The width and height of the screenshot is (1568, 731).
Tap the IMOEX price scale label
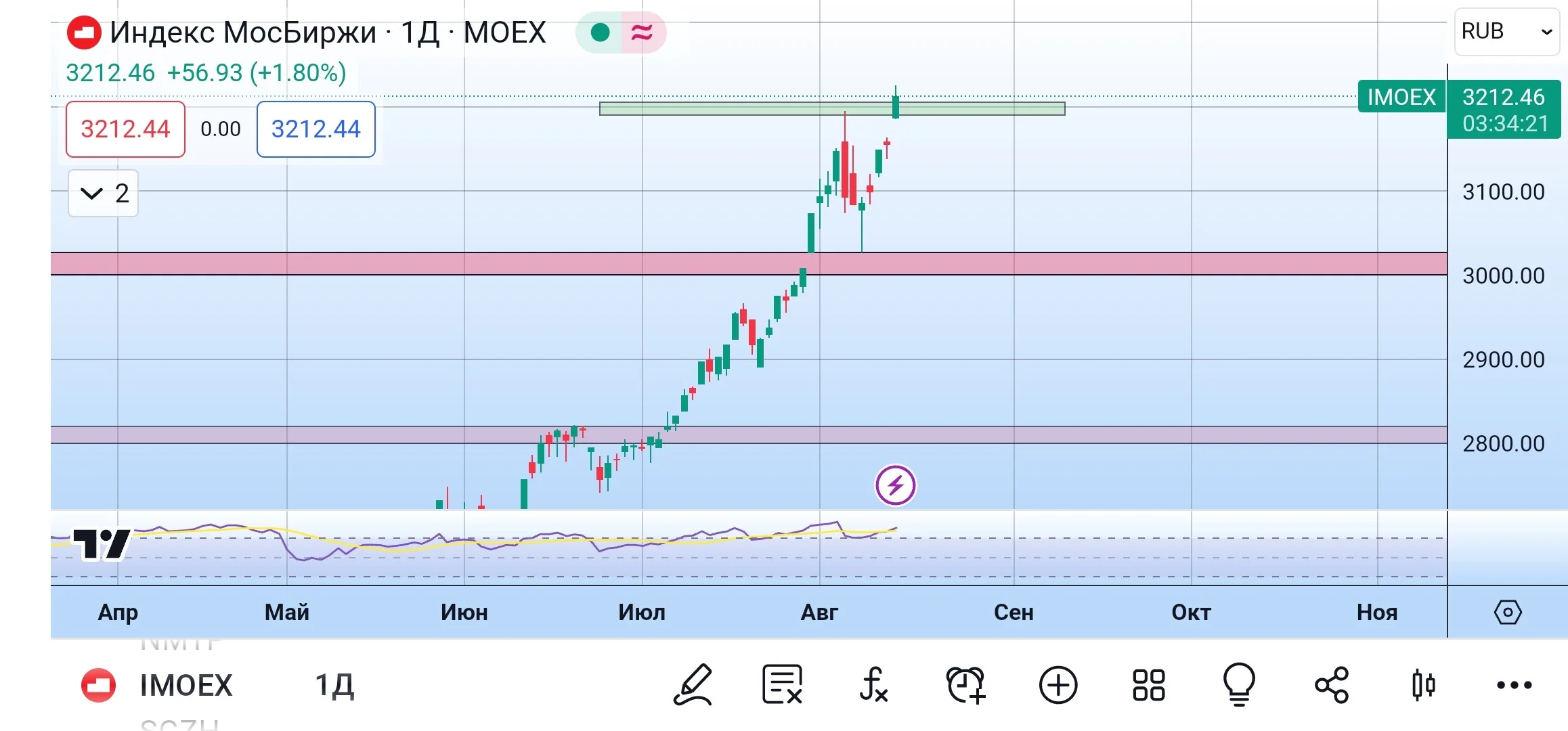point(1401,97)
